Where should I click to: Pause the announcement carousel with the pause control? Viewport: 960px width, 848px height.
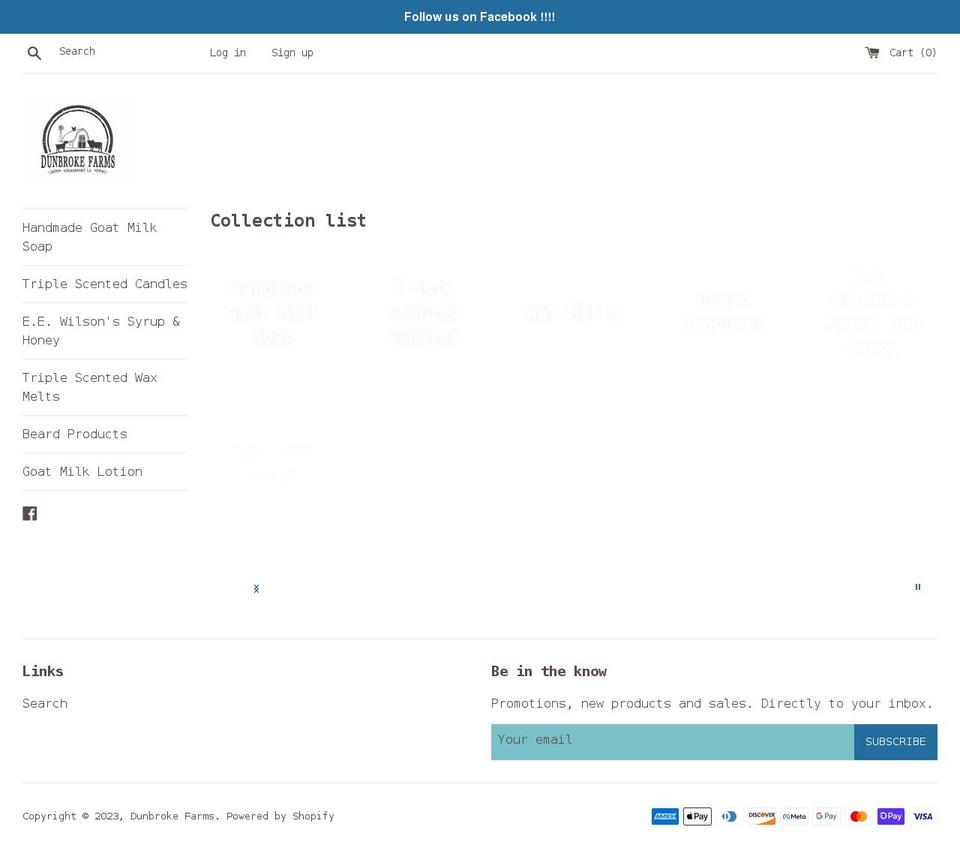[x=917, y=587]
